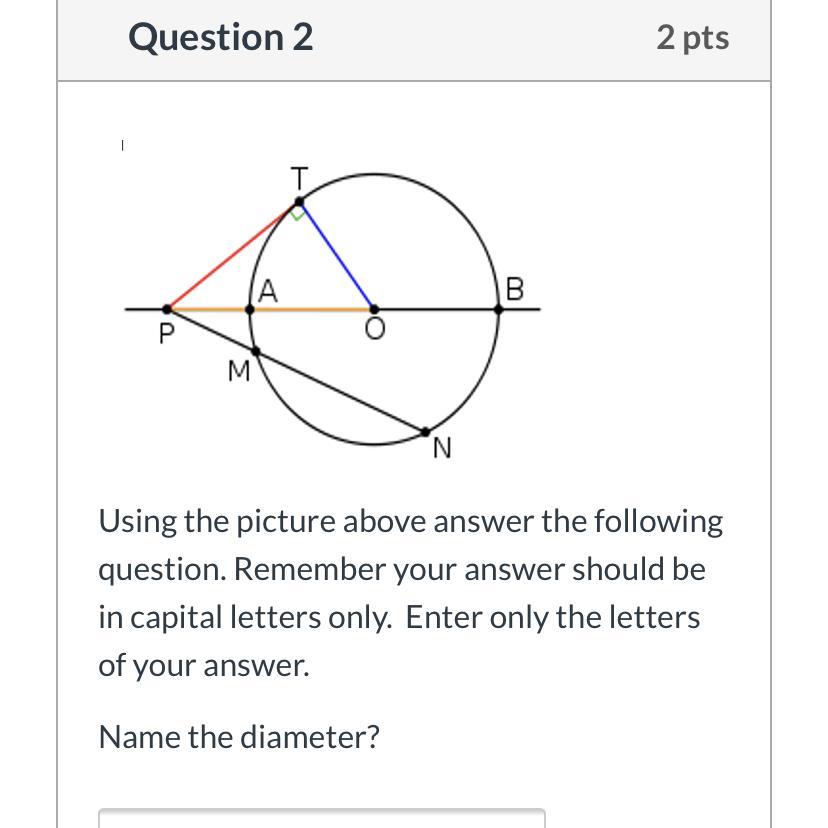Click the orange segment between A and O
This screenshot has height=828, width=828.
[x=312, y=310]
